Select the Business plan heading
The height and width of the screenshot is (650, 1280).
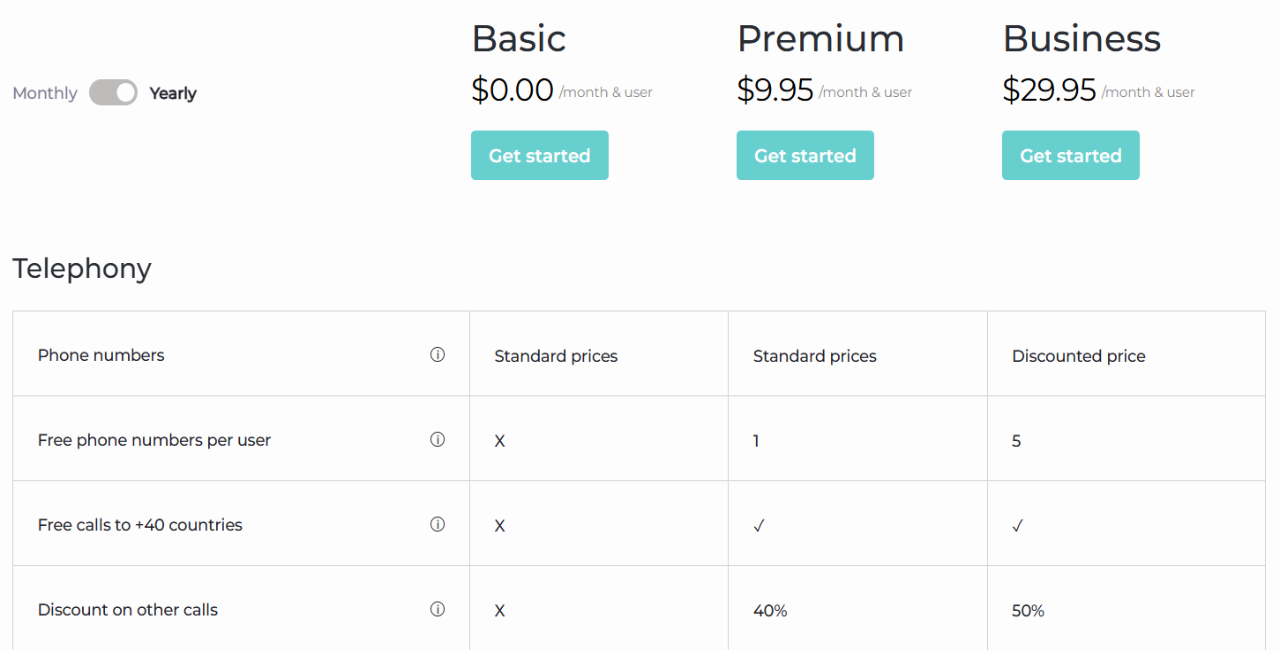pyautogui.click(x=1082, y=39)
